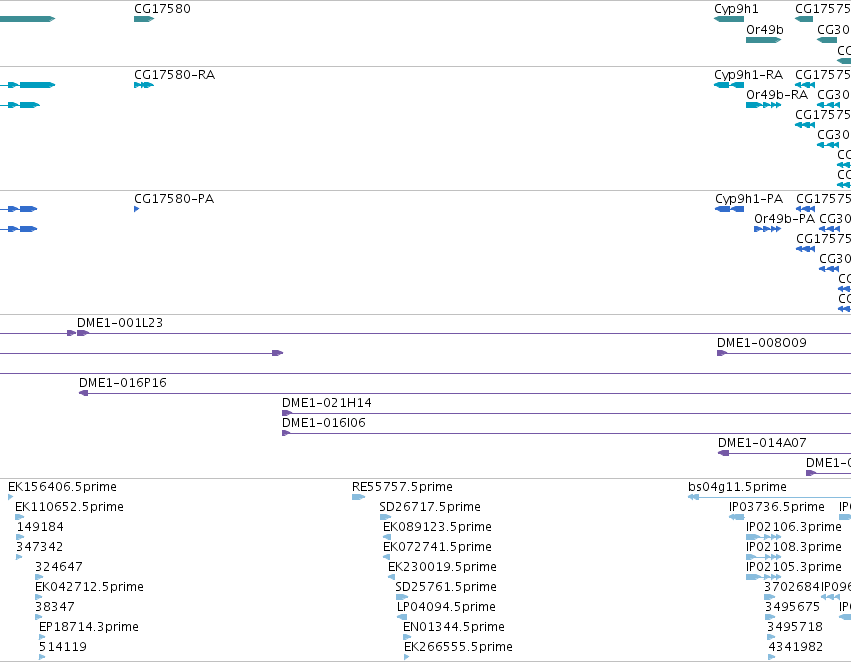Open the CG17580-PA label link
851x662 pixels.
(x=174, y=199)
